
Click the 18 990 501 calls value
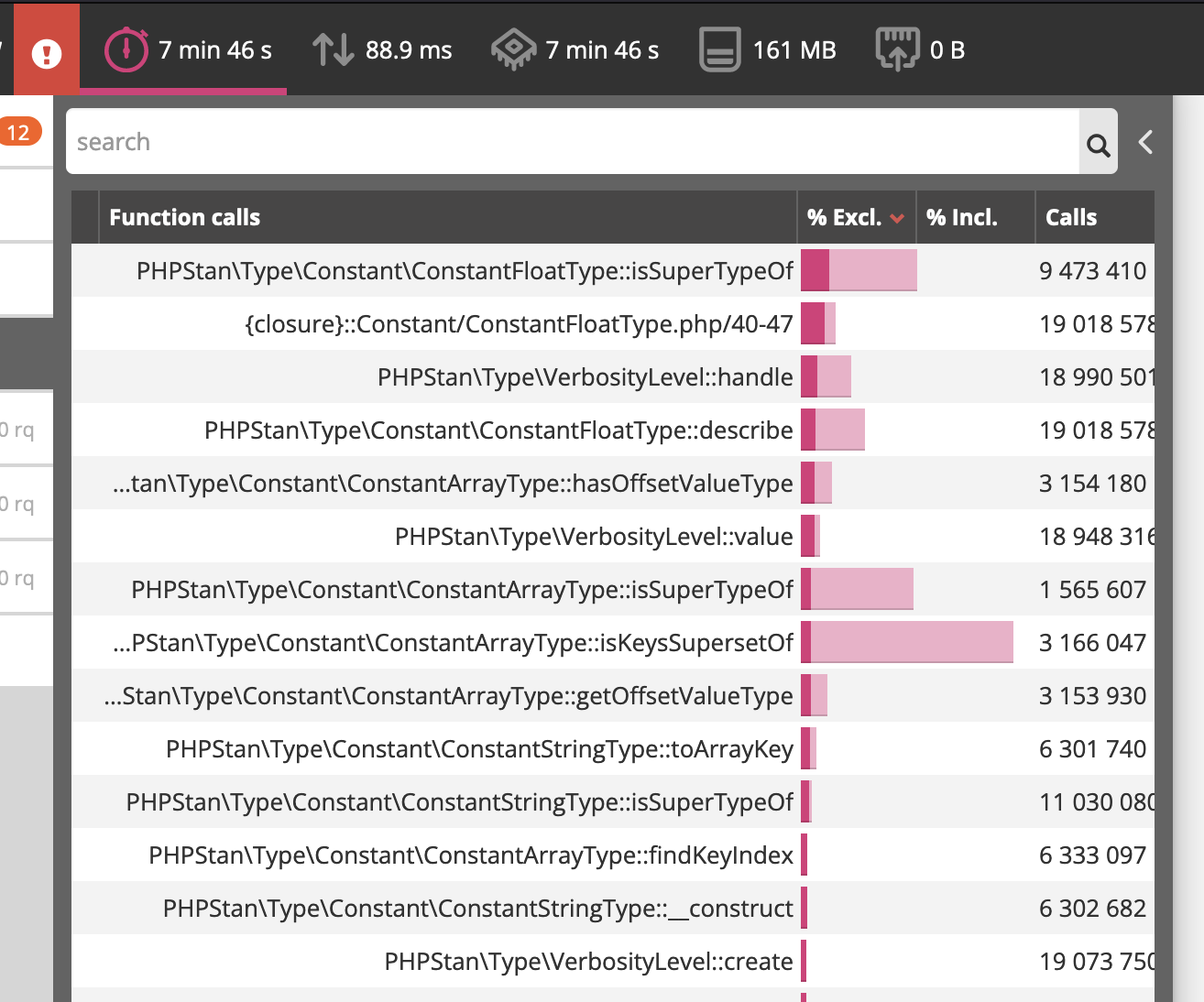pyautogui.click(x=1097, y=377)
